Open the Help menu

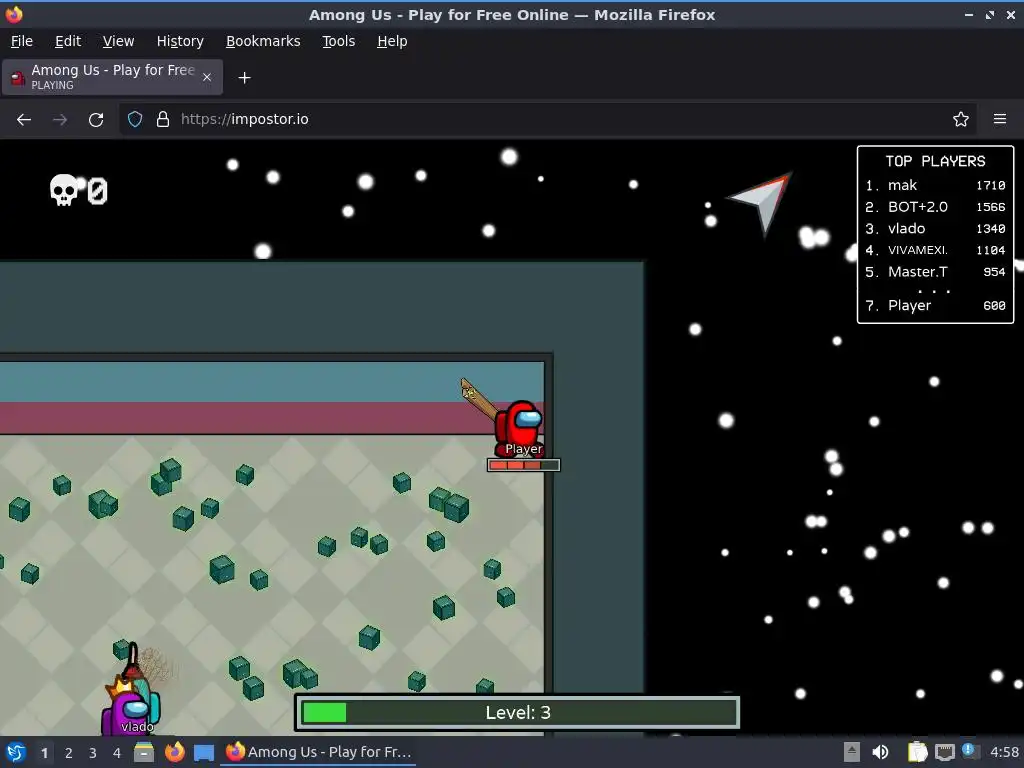[392, 41]
